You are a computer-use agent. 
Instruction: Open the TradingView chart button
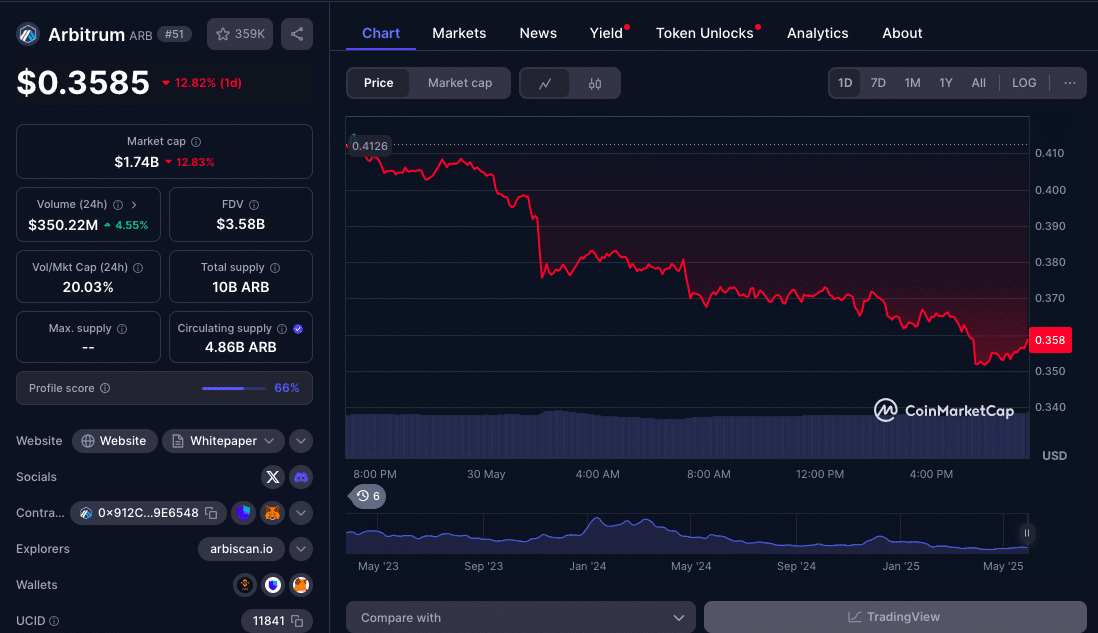tap(895, 617)
